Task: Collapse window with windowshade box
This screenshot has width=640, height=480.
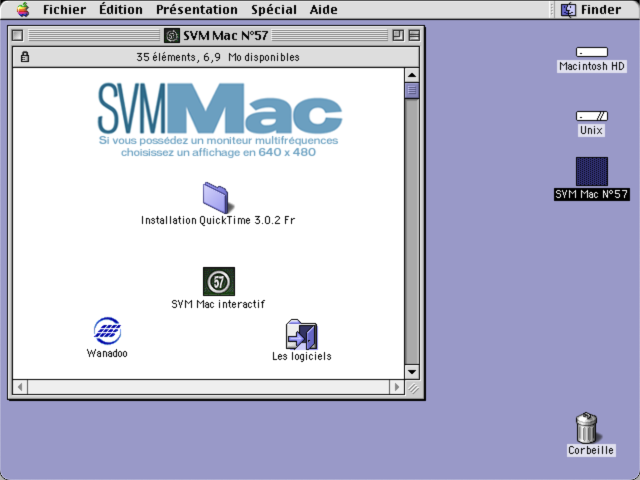Action: [414, 36]
